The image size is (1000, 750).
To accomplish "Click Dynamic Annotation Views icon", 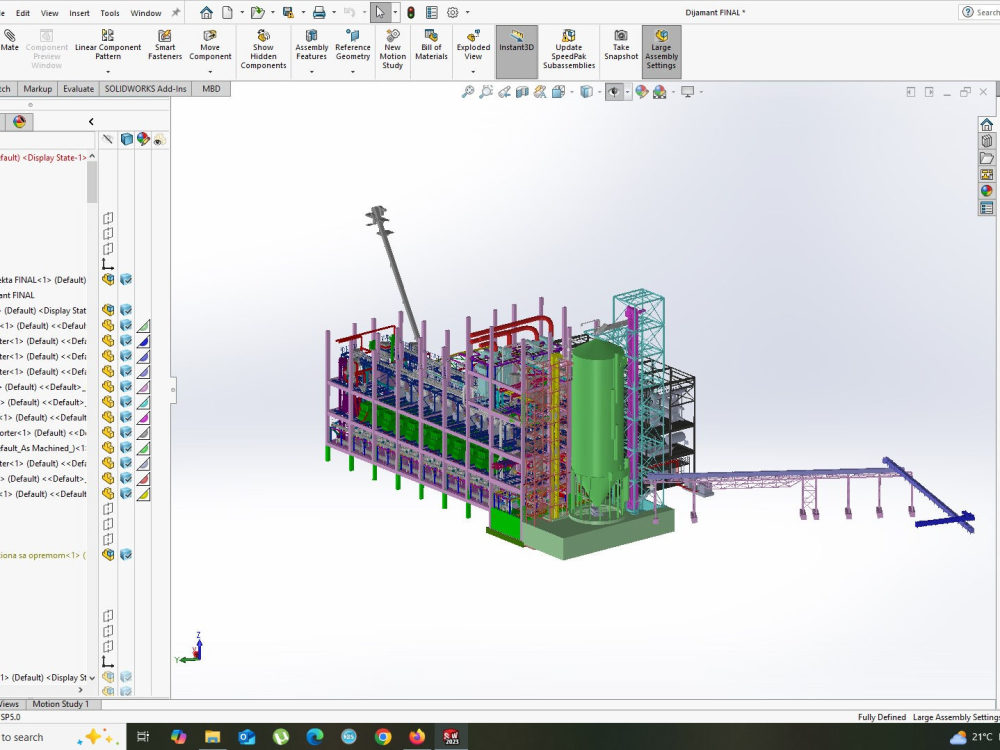I will click(540, 92).
